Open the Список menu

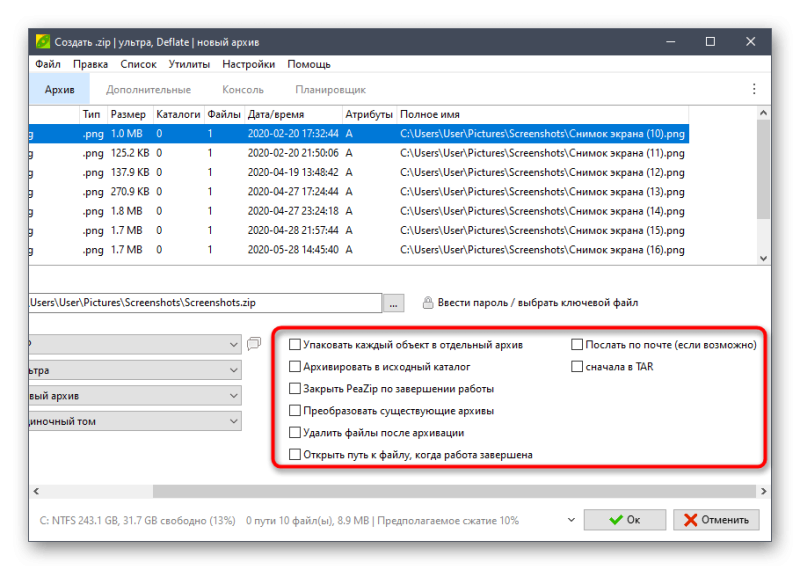(138, 64)
